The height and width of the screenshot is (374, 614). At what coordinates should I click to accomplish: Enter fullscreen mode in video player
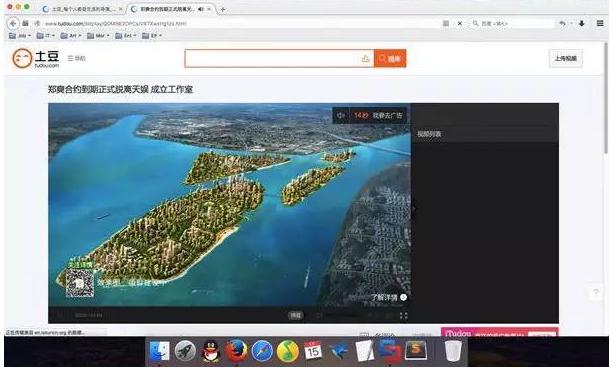coord(403,316)
